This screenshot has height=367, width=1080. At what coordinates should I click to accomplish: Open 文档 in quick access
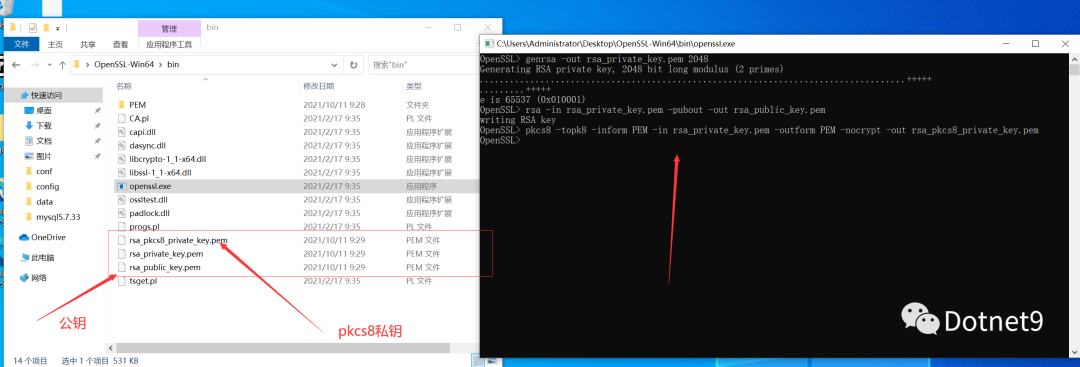(x=43, y=140)
